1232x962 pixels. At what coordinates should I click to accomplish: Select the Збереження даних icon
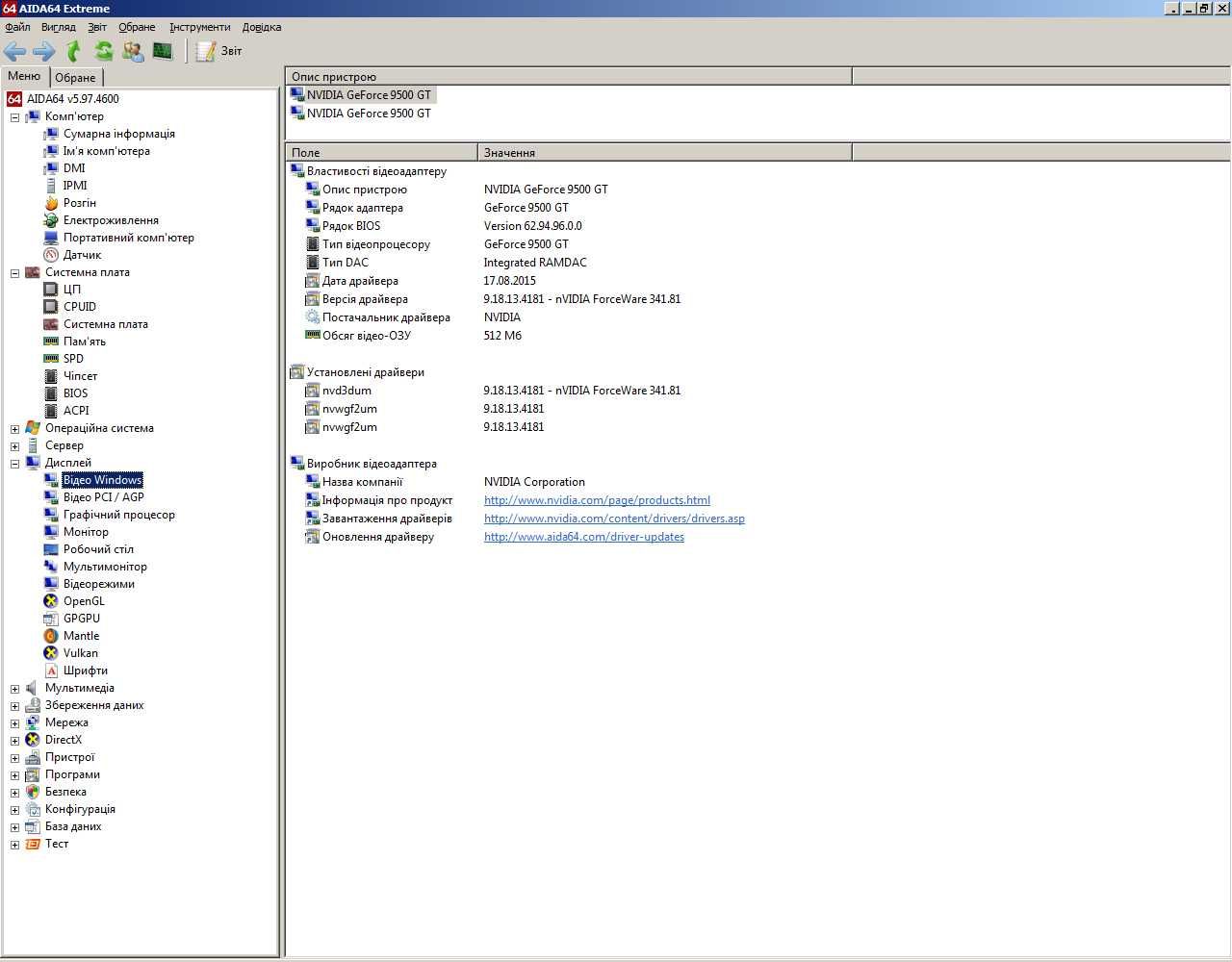[x=33, y=705]
